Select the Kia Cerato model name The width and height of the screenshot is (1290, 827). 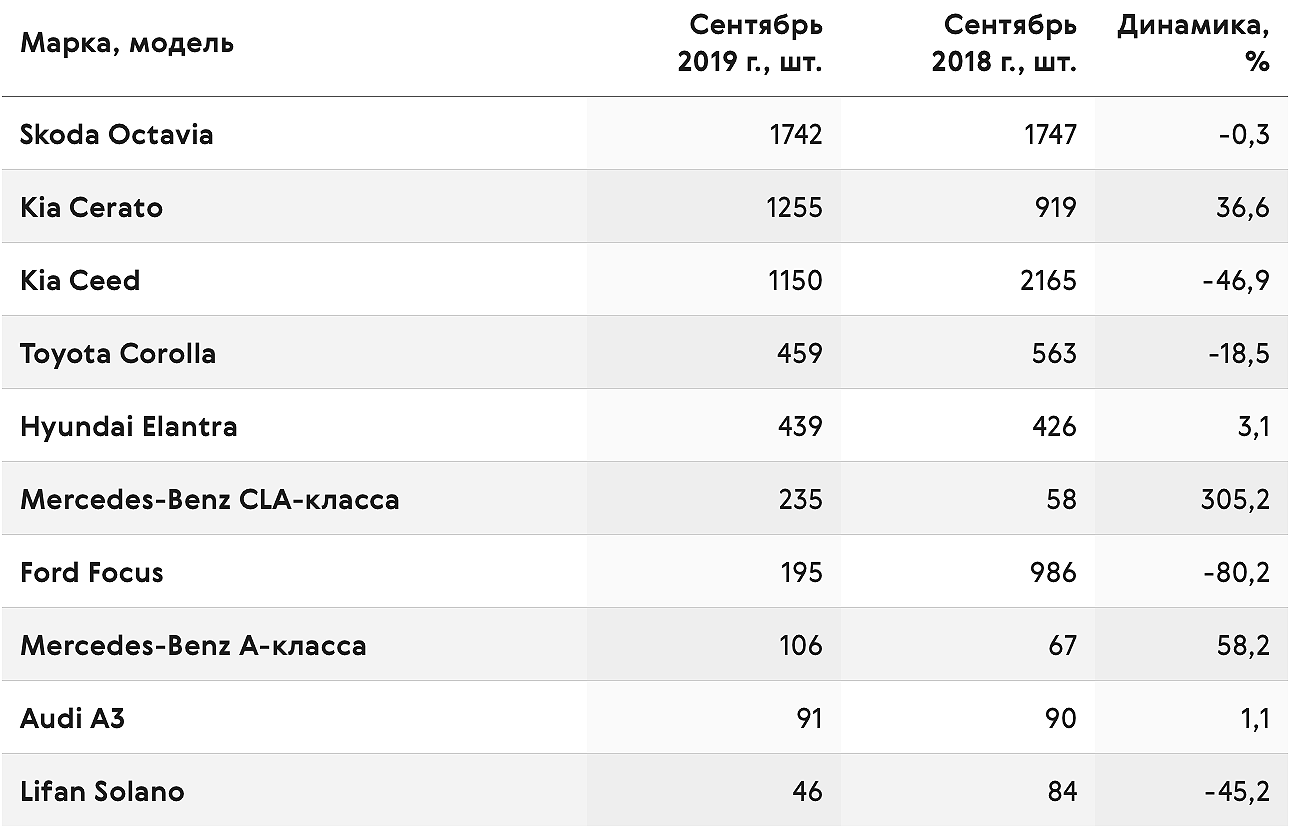(91, 207)
